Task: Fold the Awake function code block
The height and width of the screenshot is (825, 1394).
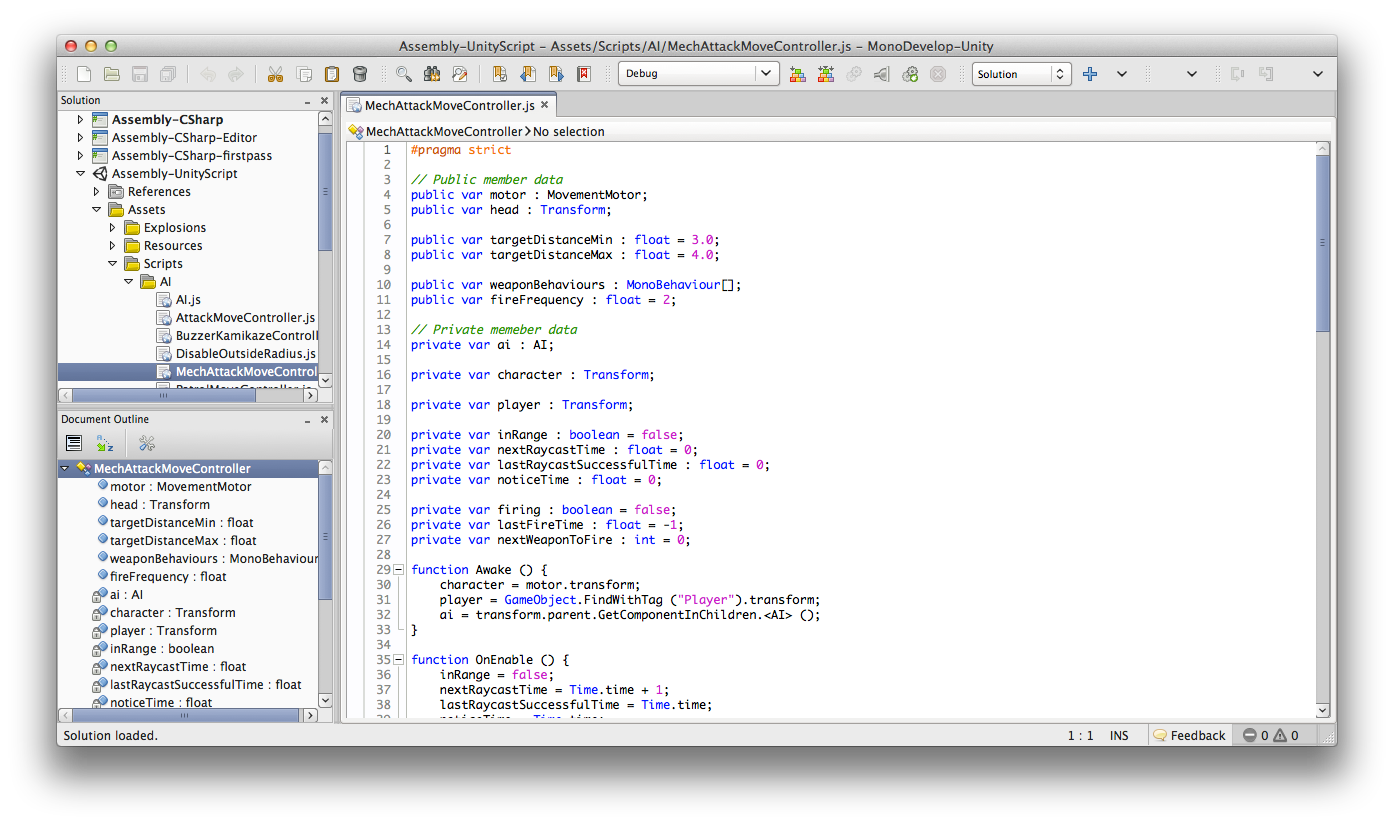Action: point(399,570)
